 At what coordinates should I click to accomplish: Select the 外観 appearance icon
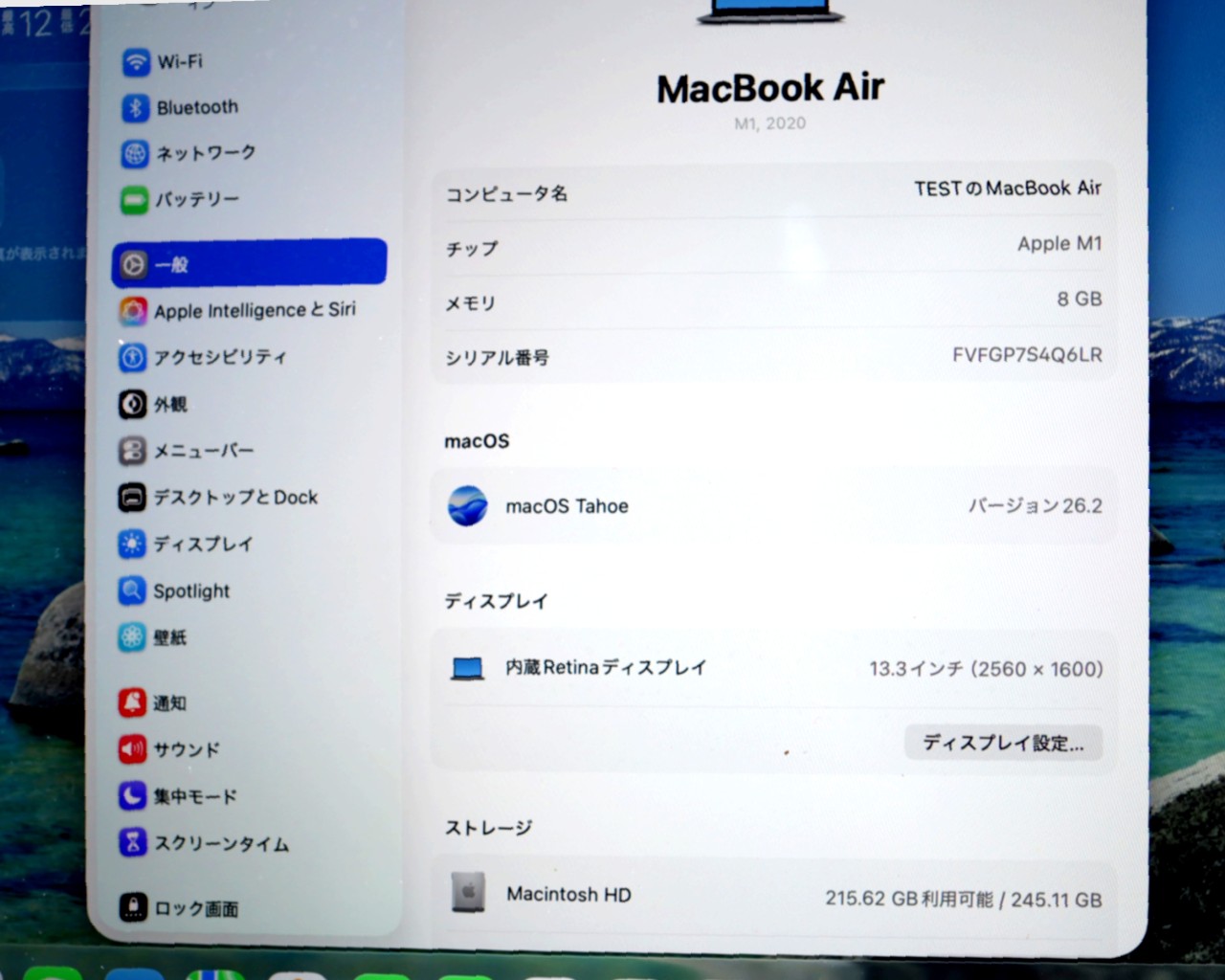133,405
